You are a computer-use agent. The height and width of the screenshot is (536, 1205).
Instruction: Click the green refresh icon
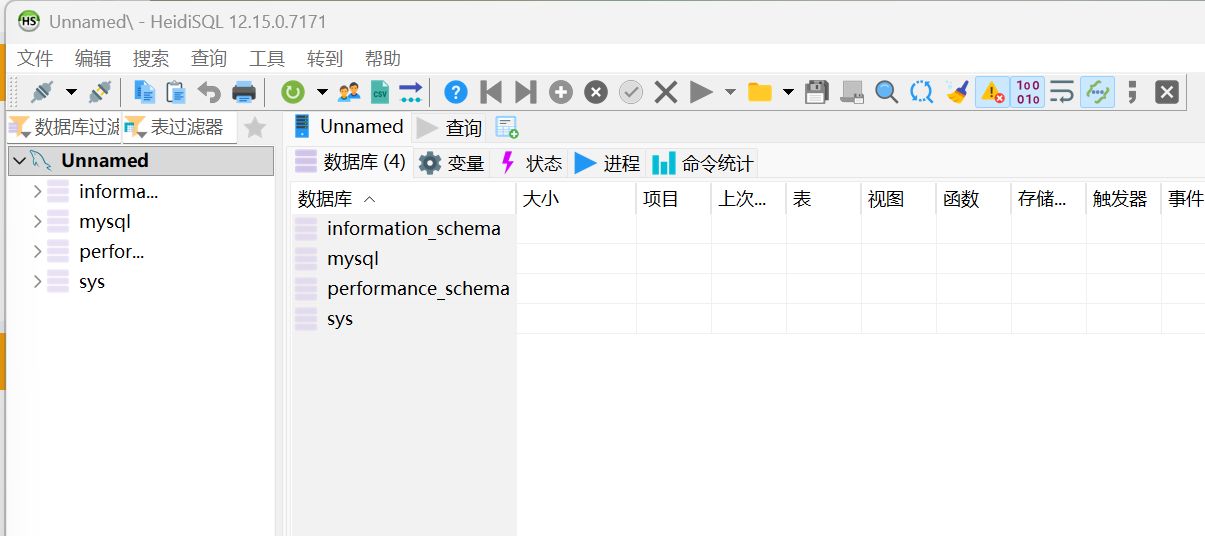pyautogui.click(x=293, y=92)
